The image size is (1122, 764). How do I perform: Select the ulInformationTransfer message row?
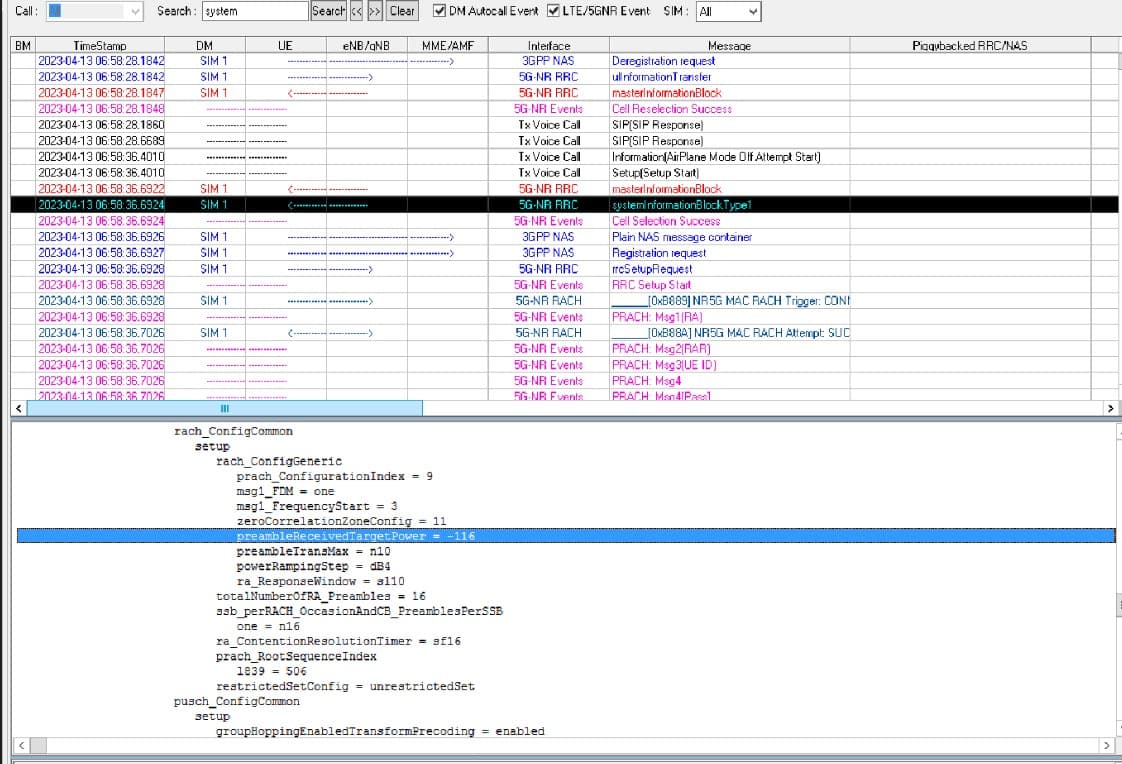564,77
